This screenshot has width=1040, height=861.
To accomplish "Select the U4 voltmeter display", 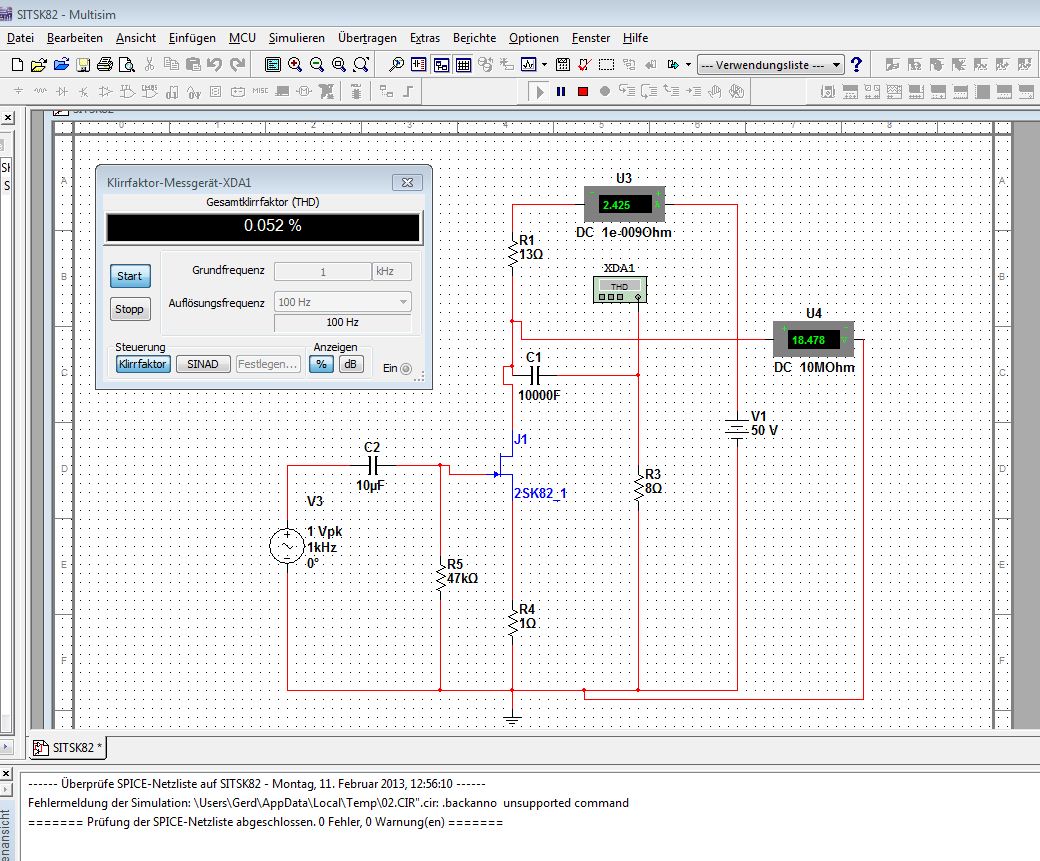I will pyautogui.click(x=813, y=339).
